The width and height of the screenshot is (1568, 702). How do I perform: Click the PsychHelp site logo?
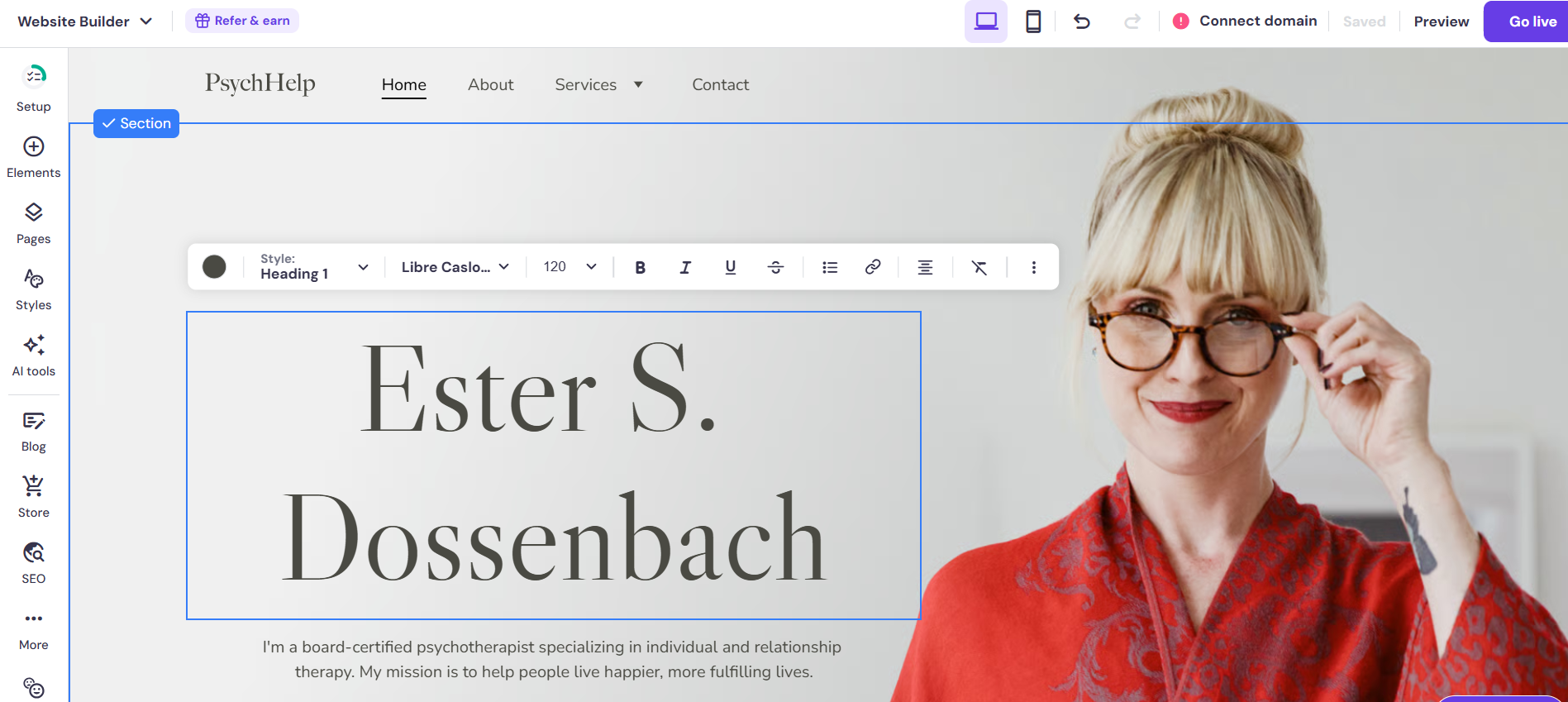pyautogui.click(x=260, y=84)
